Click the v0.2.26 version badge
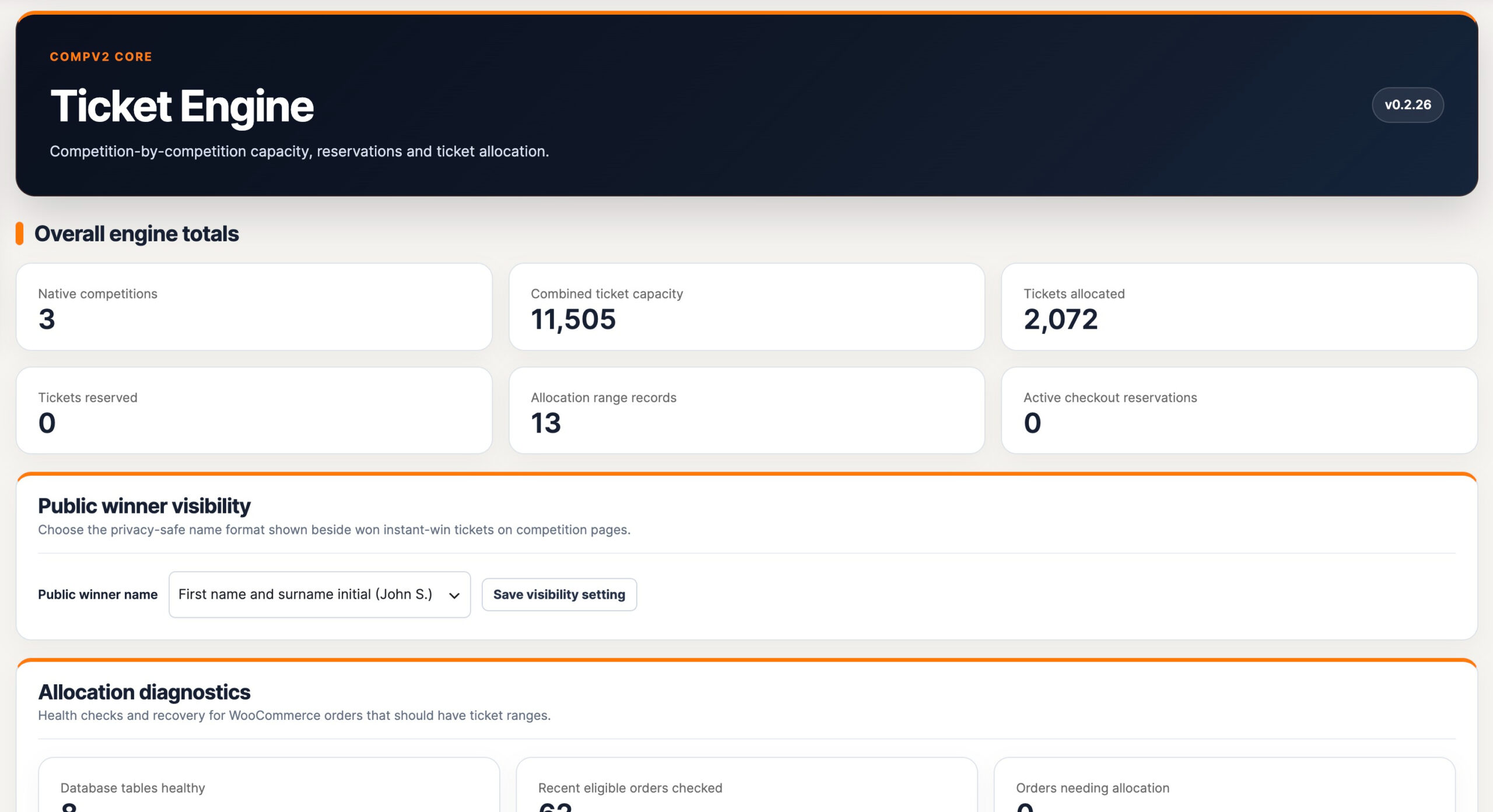The width and height of the screenshot is (1493, 812). pyautogui.click(x=1407, y=105)
